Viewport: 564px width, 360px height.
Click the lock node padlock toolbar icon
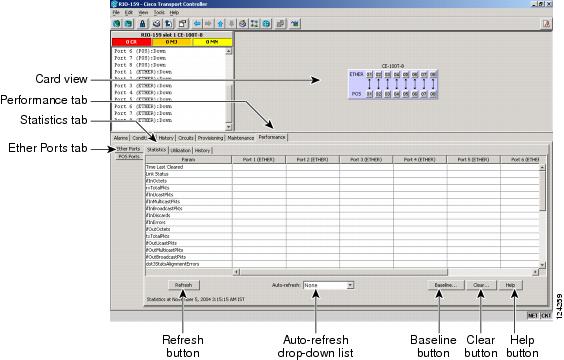pos(142,24)
